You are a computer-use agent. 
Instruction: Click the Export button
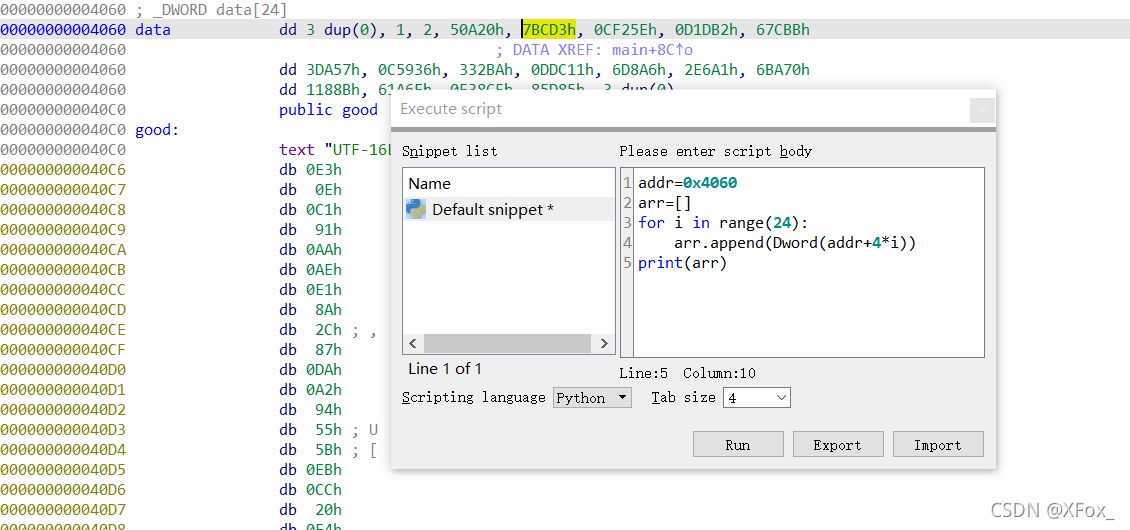tap(837, 444)
